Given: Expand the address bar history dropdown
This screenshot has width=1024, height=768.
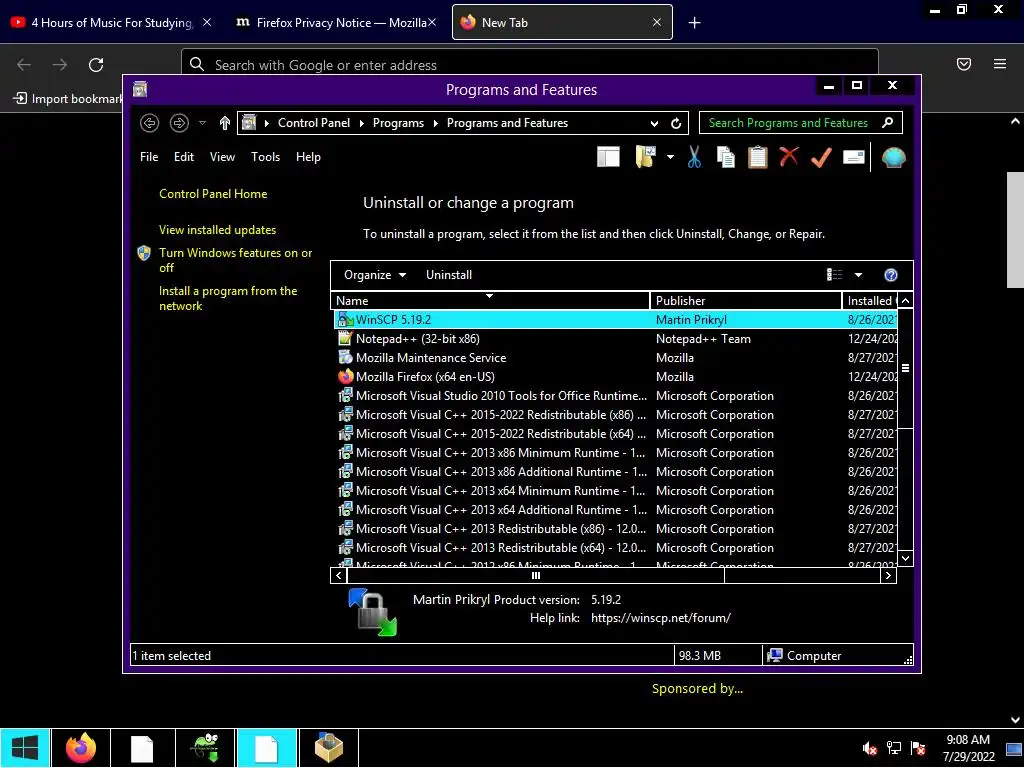Looking at the screenshot, I should (x=654, y=123).
